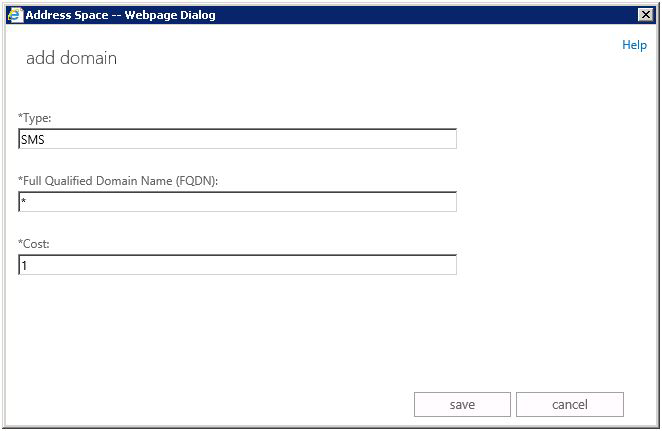Click the empty right end of Type field
The height and width of the screenshot is (431, 662).
[x=420, y=140]
